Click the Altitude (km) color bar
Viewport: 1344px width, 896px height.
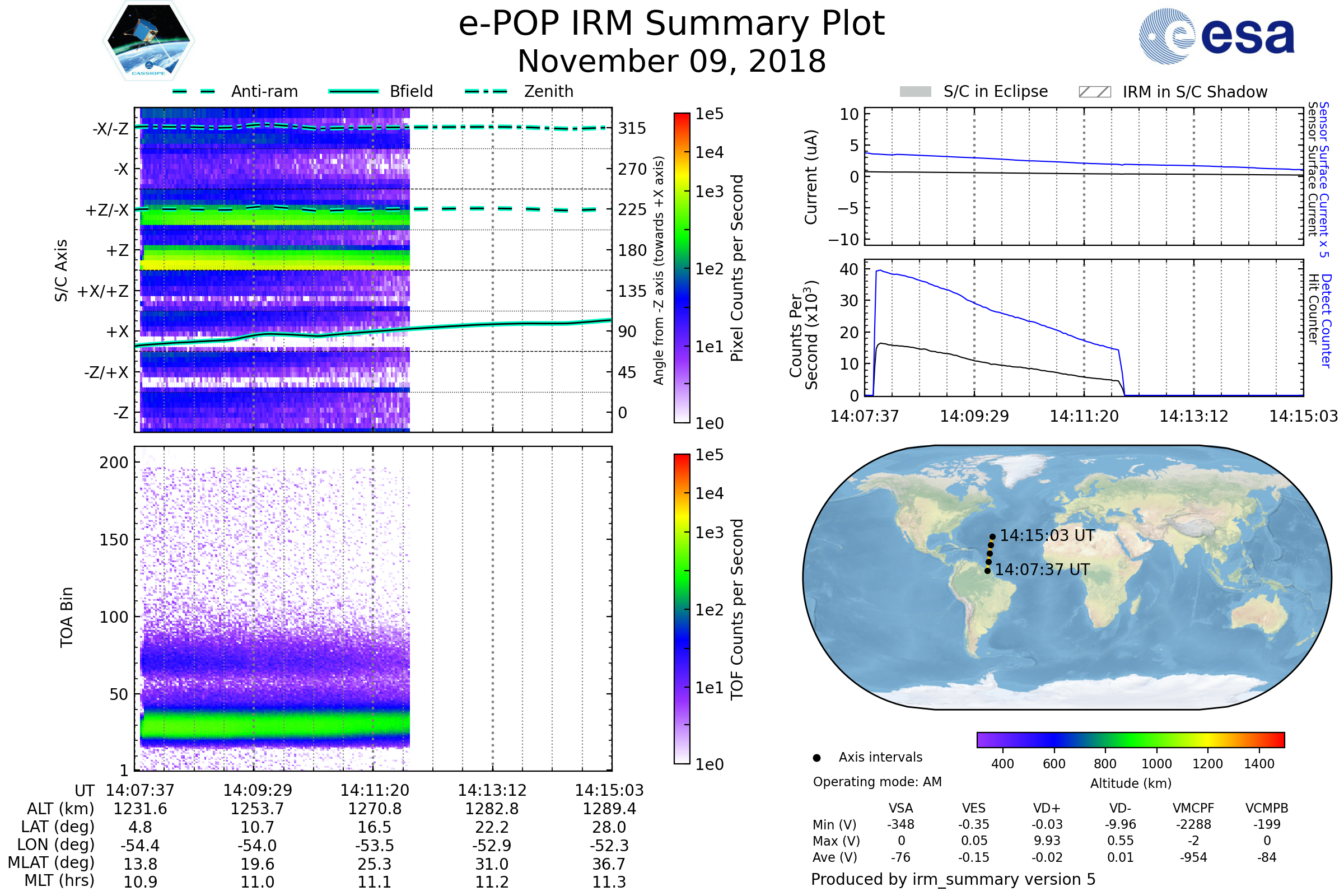tap(1130, 739)
